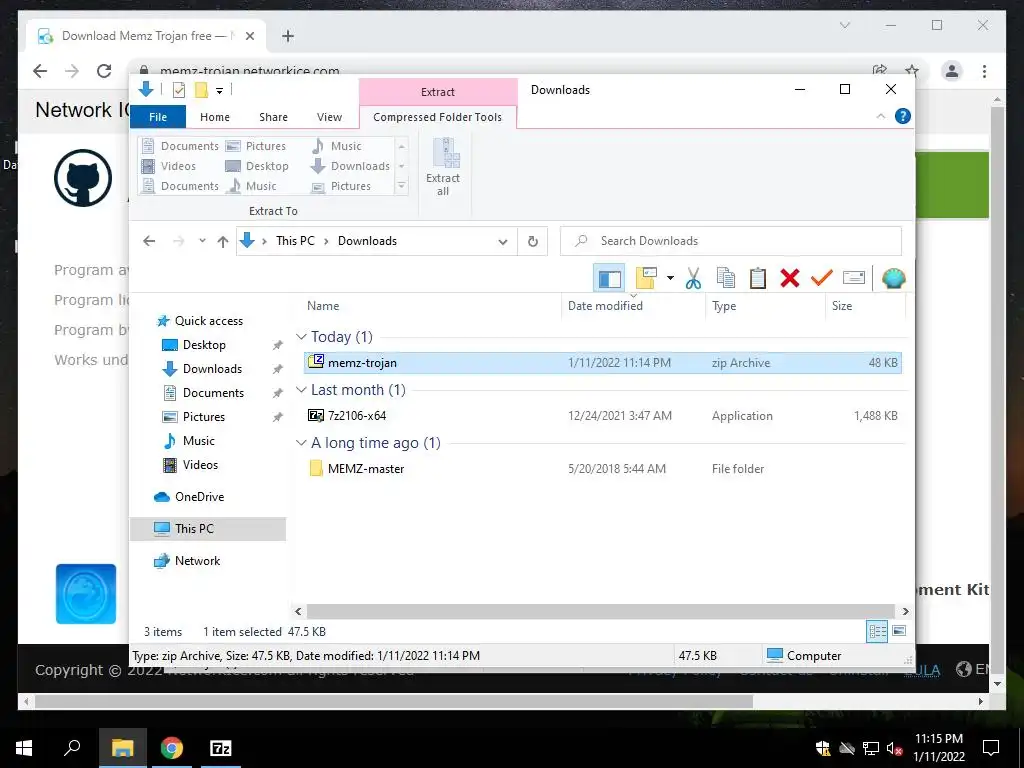Viewport: 1024px width, 768px height.
Task: Open a new tab in Chrome
Action: click(288, 36)
